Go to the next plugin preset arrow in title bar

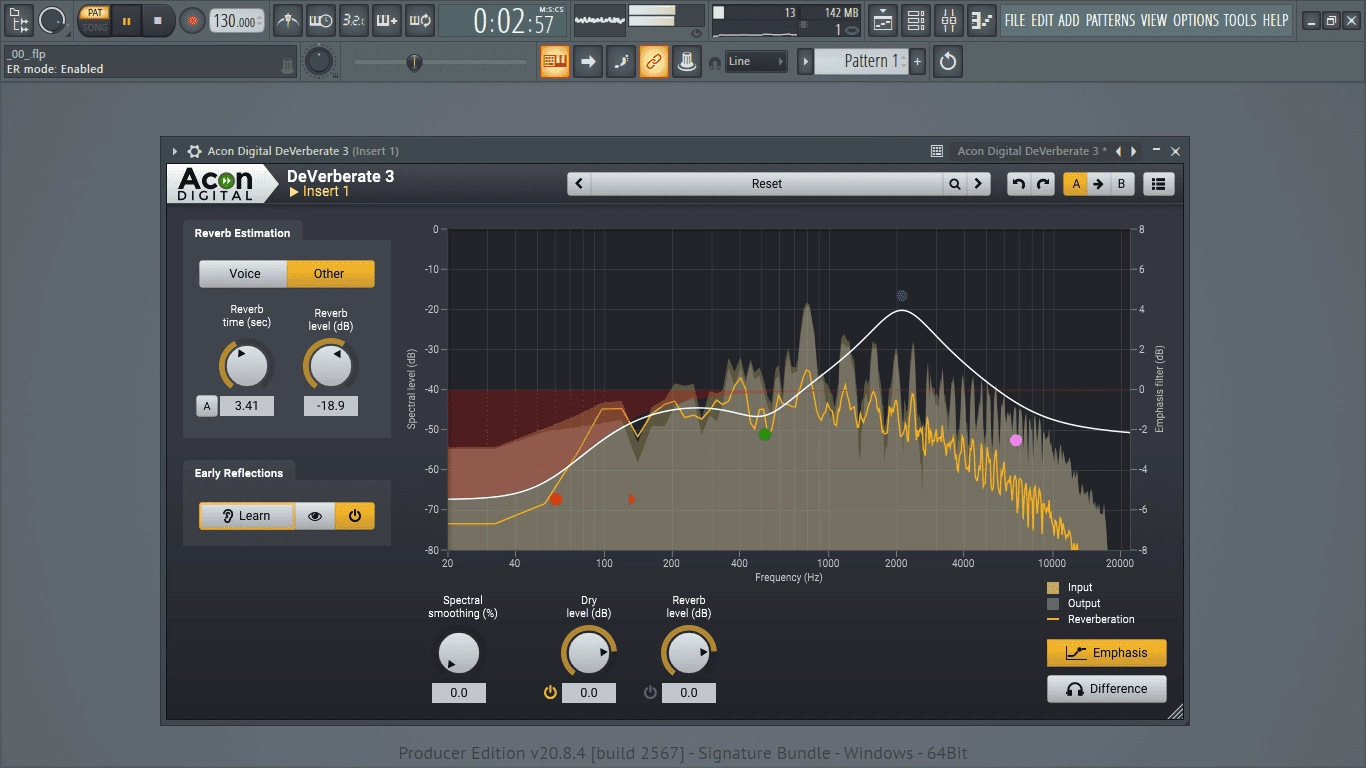click(1134, 151)
